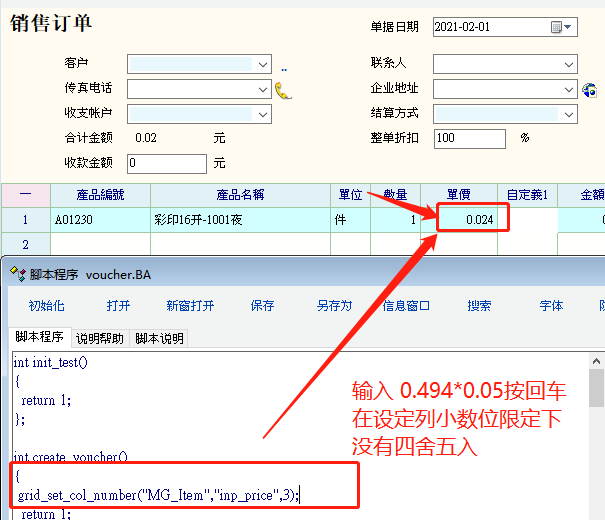
Task: Click the 字体 toolbar button
Action: click(x=551, y=306)
